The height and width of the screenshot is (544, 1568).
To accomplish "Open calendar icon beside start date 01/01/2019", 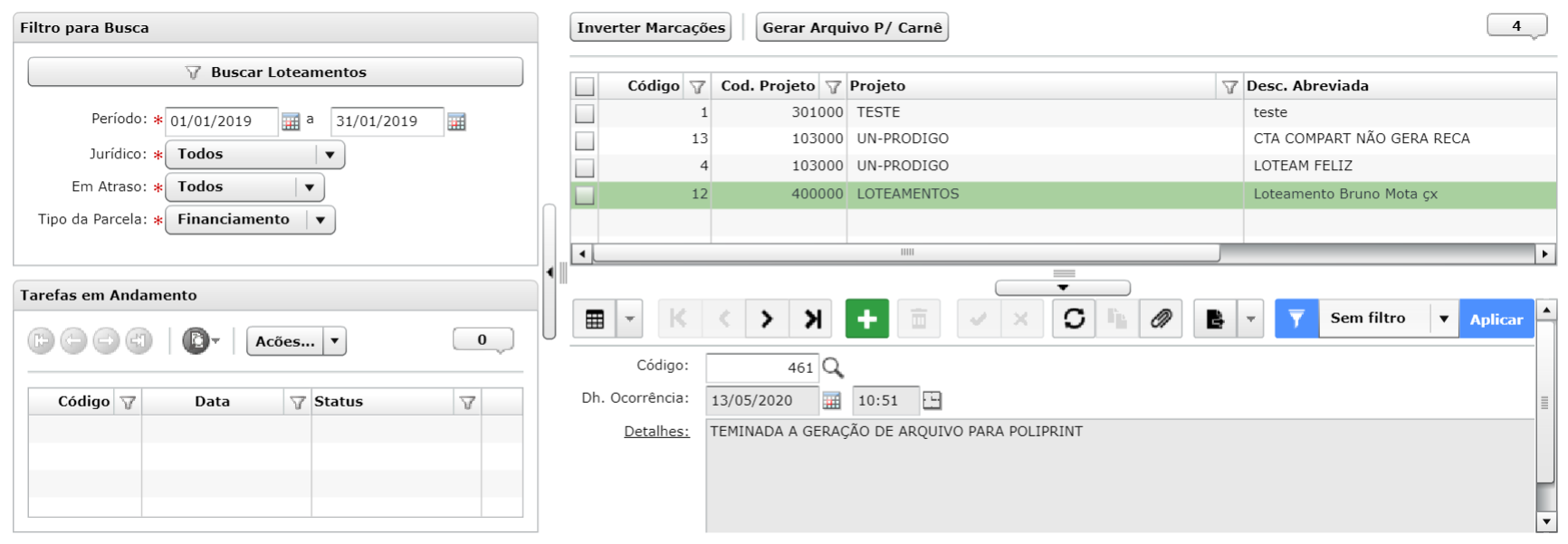I will tap(291, 121).
